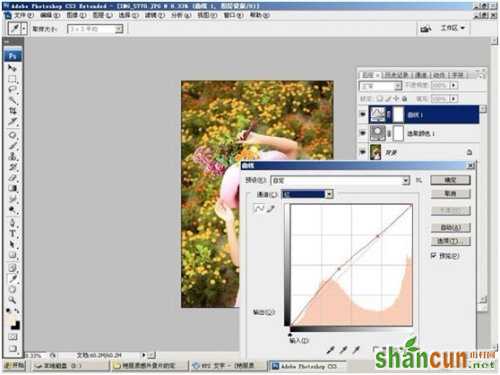The image size is (500, 375).
Task: Confirm Curves with the OK button
Action: coord(450,180)
